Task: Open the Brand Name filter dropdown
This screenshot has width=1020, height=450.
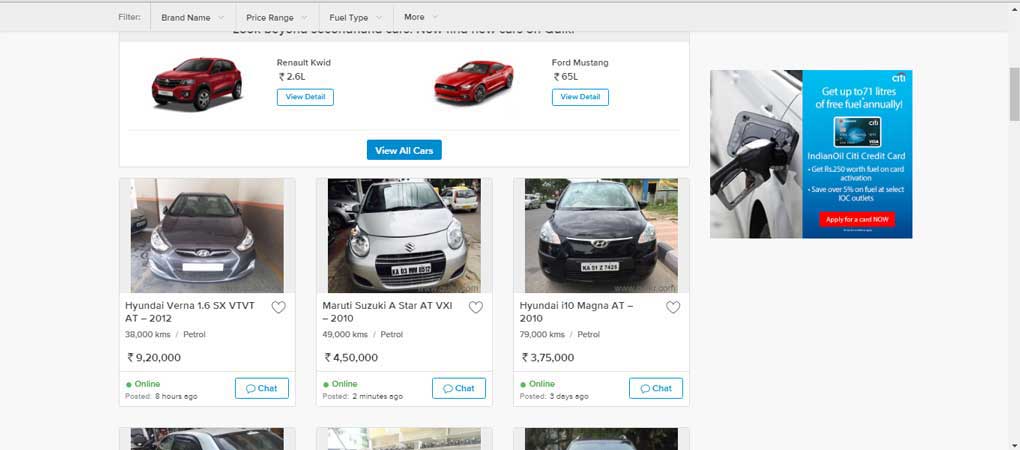Action: [193, 18]
